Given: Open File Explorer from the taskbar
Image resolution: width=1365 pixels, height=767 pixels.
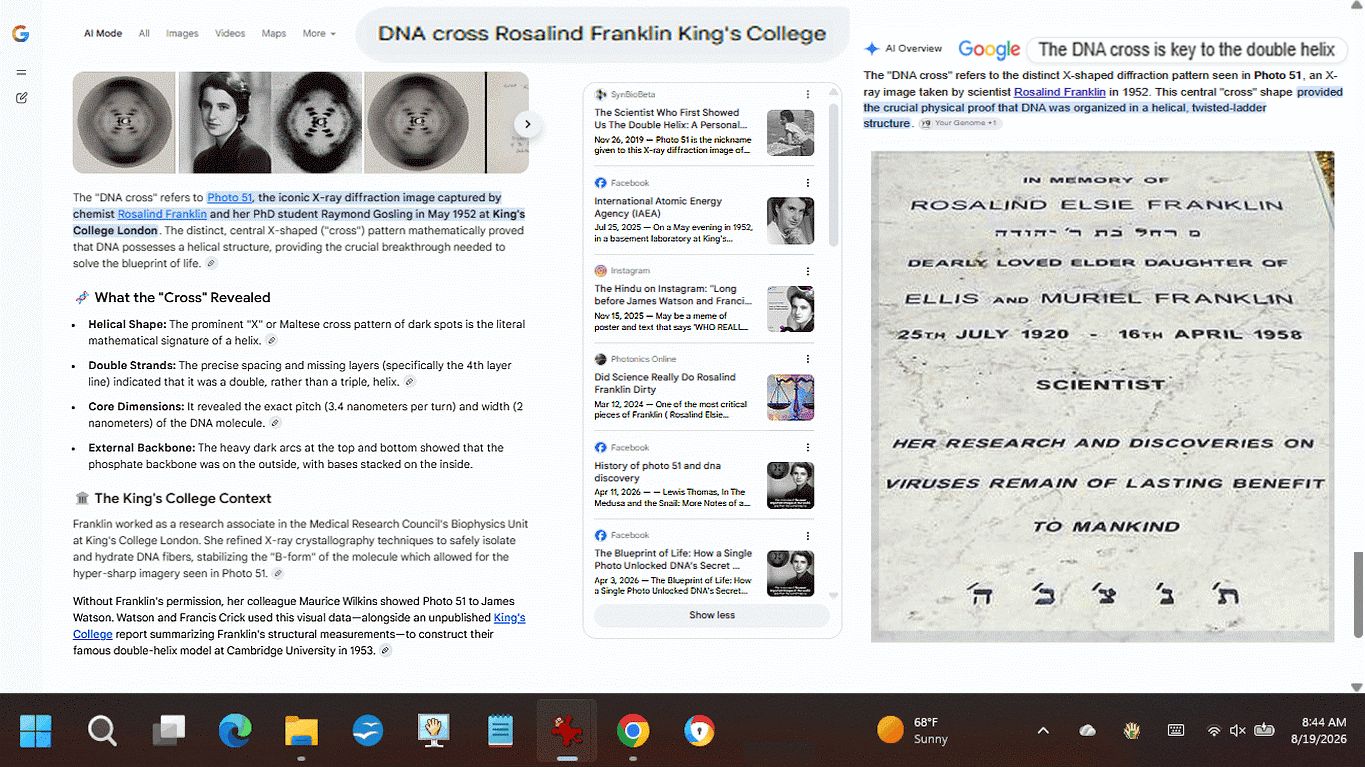Looking at the screenshot, I should (x=301, y=731).
